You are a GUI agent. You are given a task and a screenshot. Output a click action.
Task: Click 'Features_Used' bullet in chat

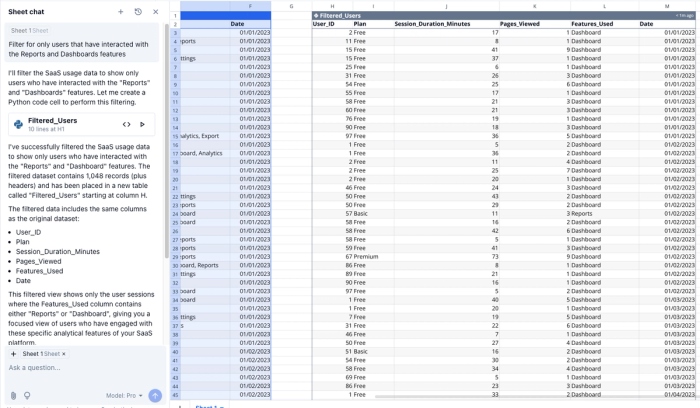[x=39, y=271]
